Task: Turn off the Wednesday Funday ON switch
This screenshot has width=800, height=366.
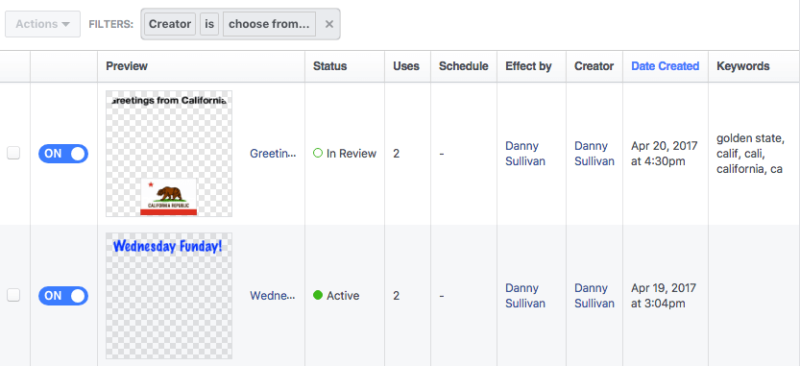Action: point(63,296)
